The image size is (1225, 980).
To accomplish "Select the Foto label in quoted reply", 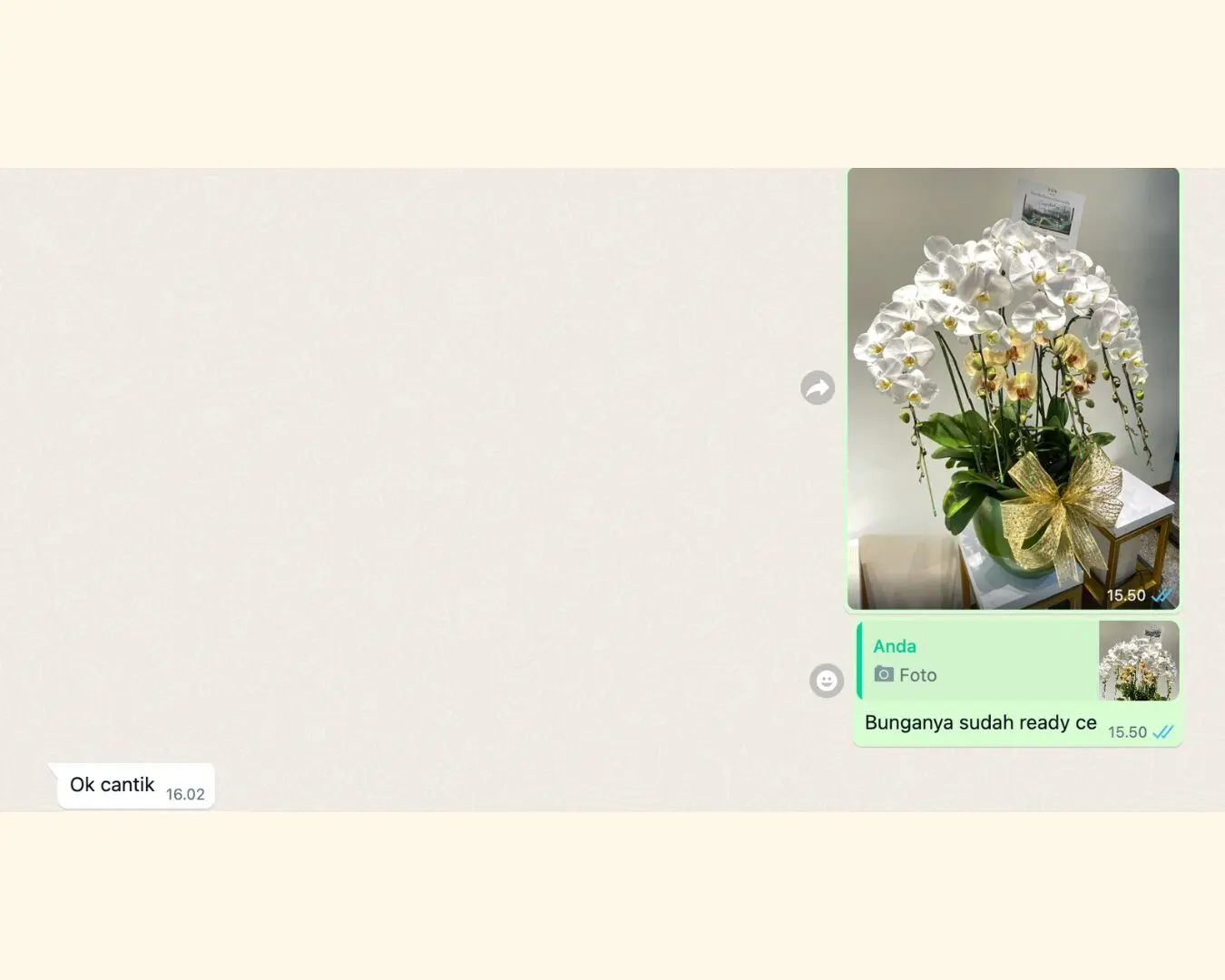I will (917, 675).
